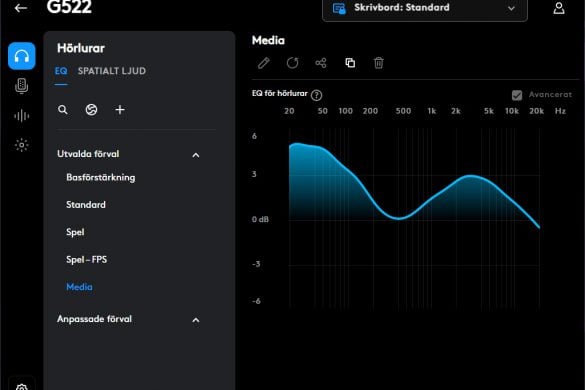This screenshot has height=390, width=585.
Task: Delete the Media preset trash icon
Action: coord(378,63)
